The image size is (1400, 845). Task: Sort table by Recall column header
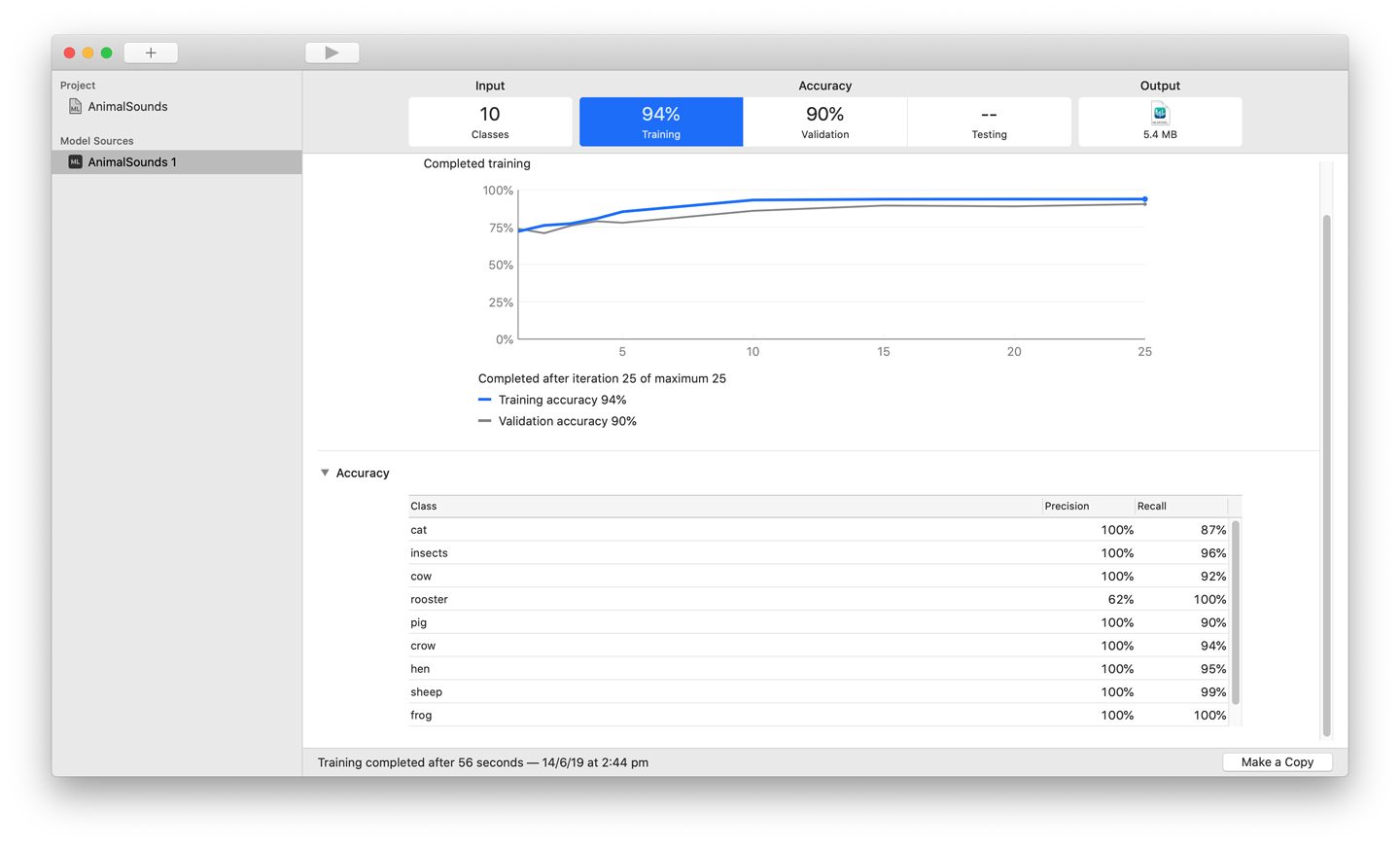(x=1181, y=506)
